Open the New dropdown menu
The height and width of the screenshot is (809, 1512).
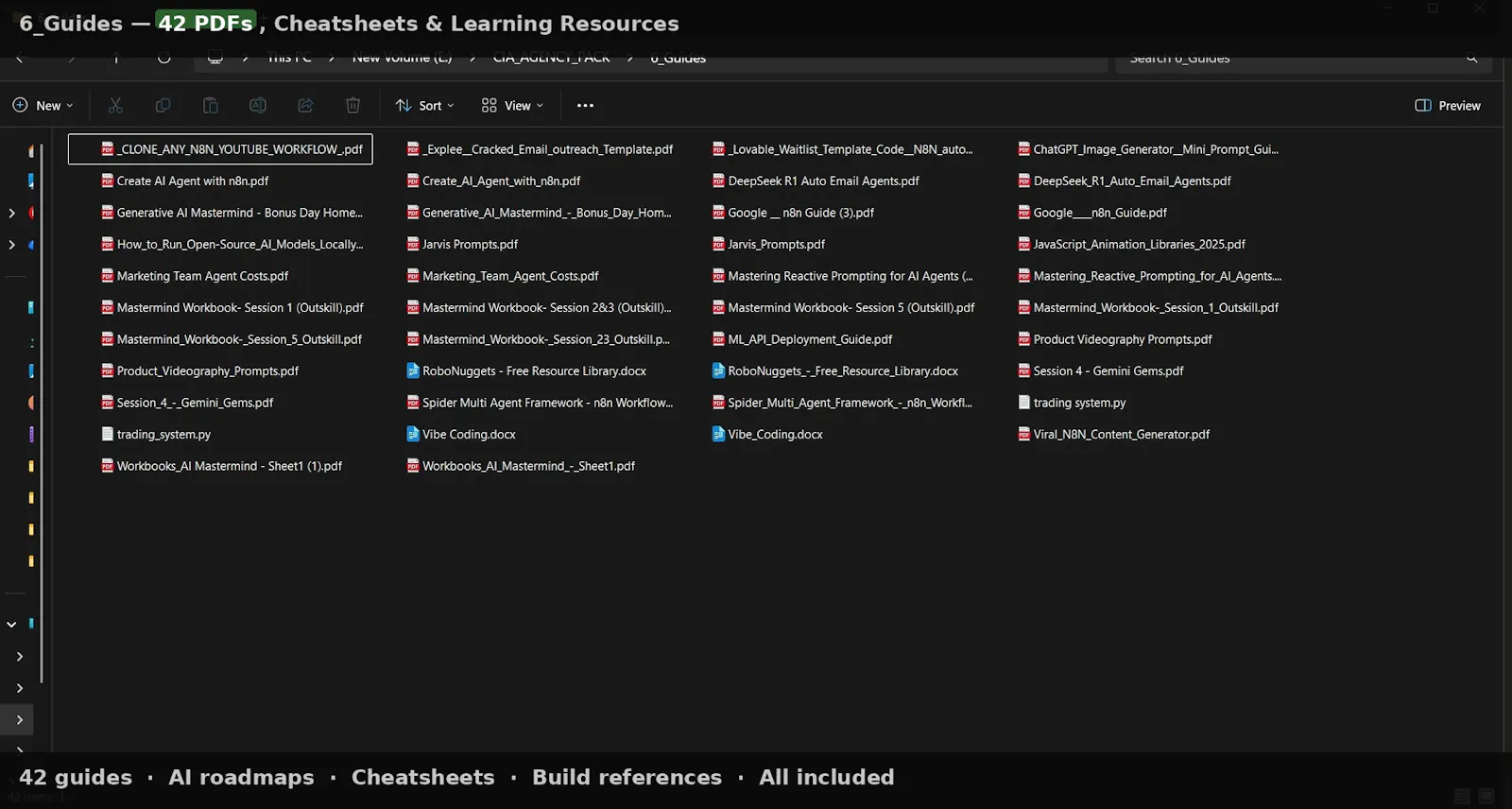click(43, 106)
